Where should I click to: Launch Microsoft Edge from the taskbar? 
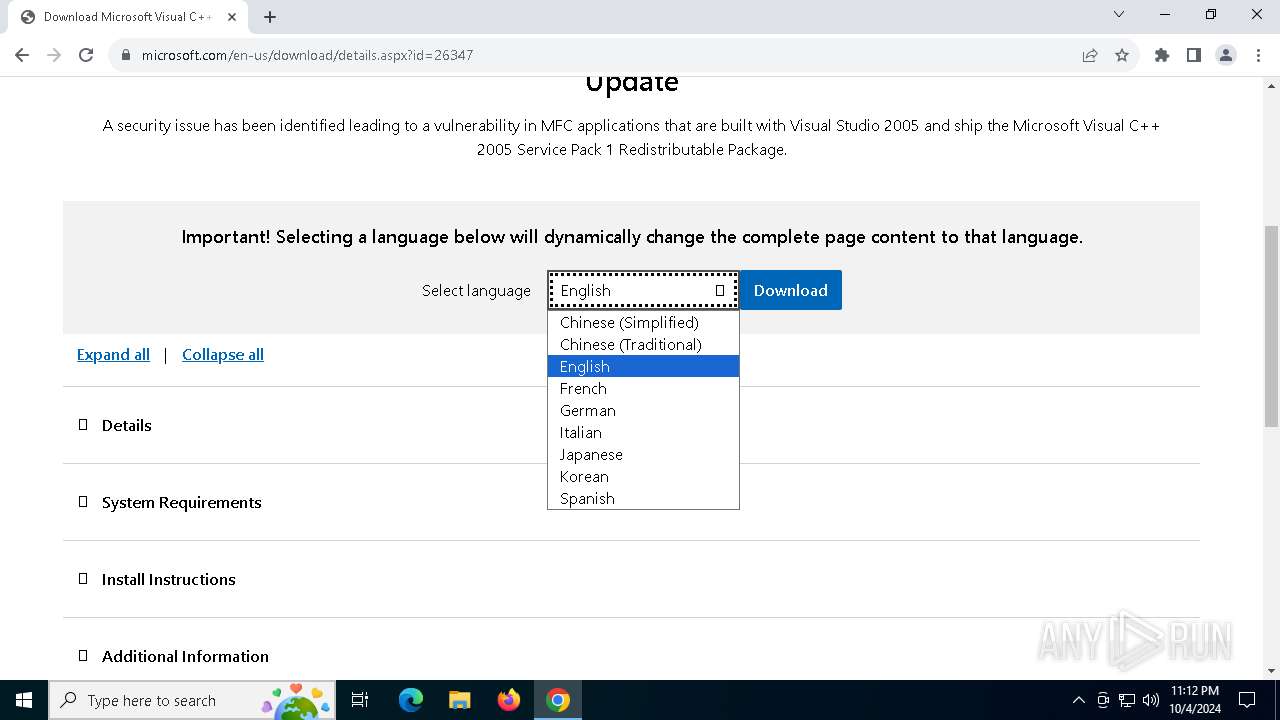(411, 700)
